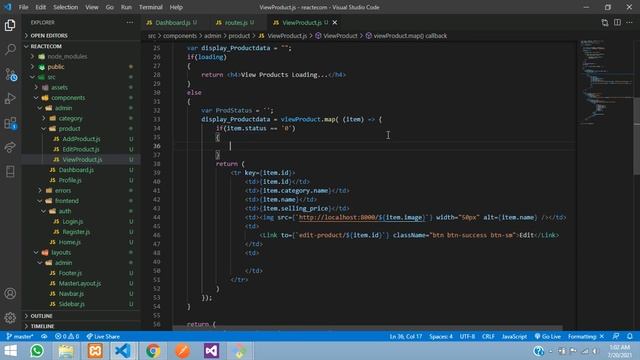Open the Terminal menu

[151, 7]
